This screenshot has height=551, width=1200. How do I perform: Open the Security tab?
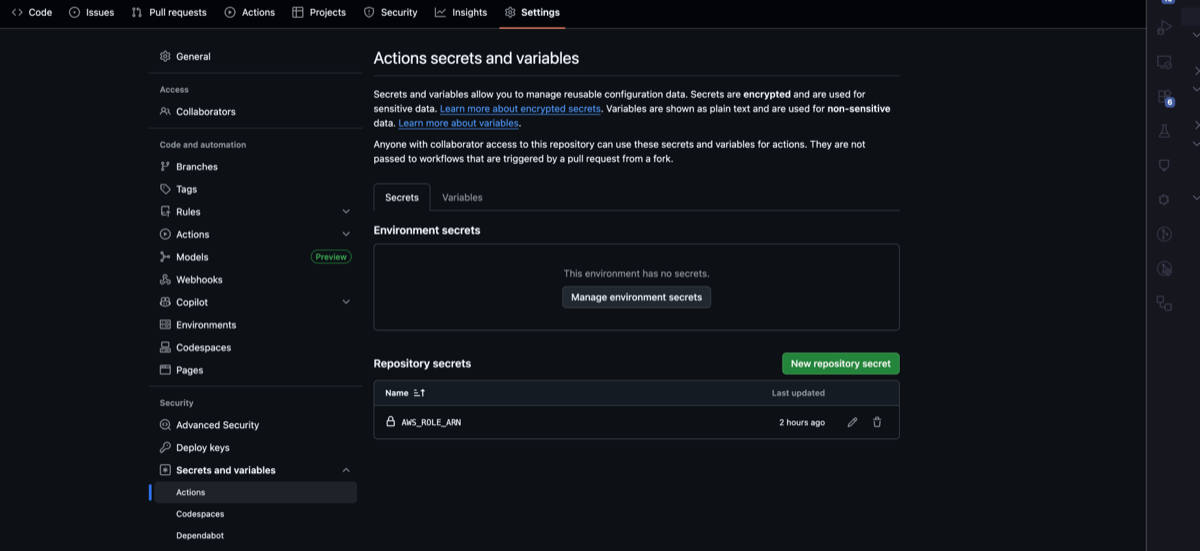(x=390, y=12)
